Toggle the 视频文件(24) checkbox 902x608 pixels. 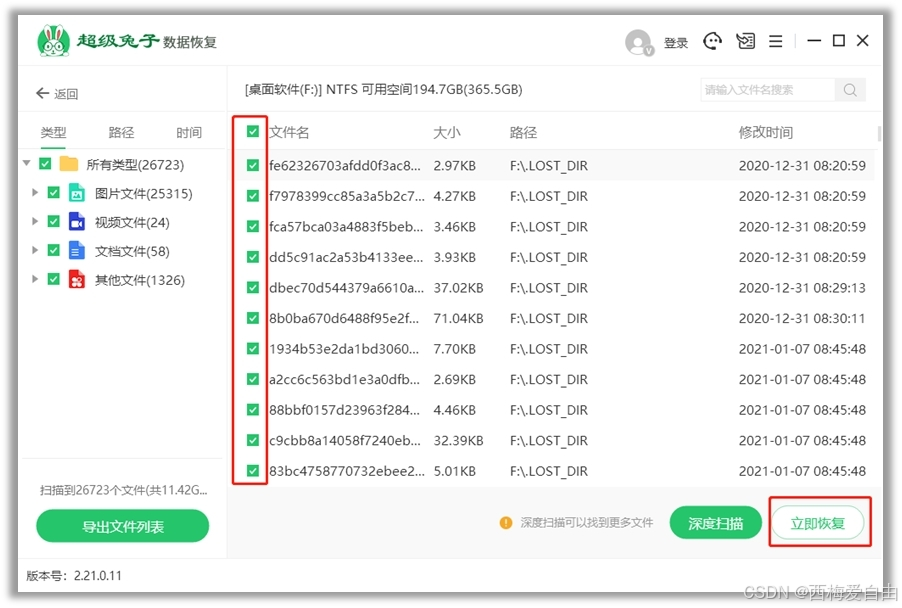[x=53, y=221]
